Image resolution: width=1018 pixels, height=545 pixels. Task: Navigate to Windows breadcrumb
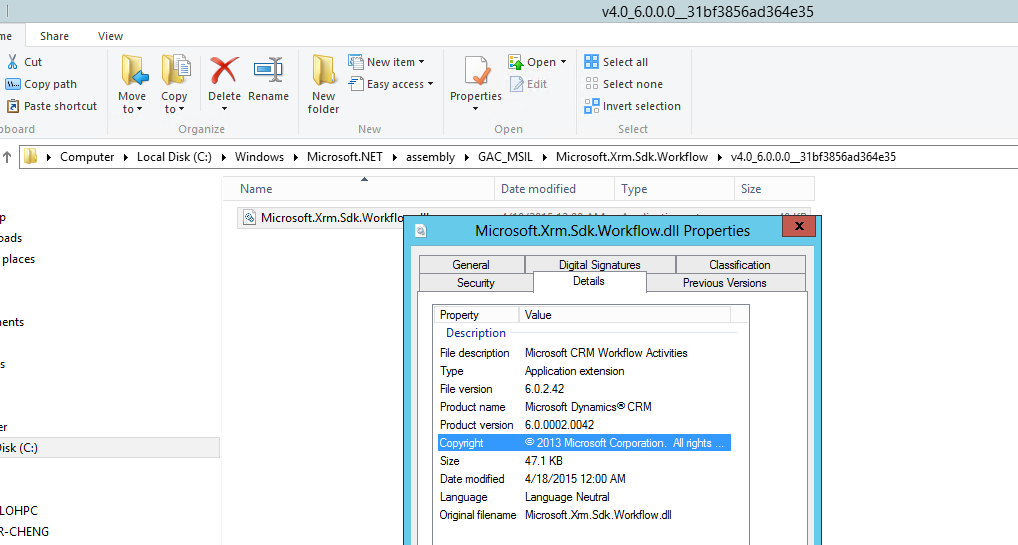(259, 157)
